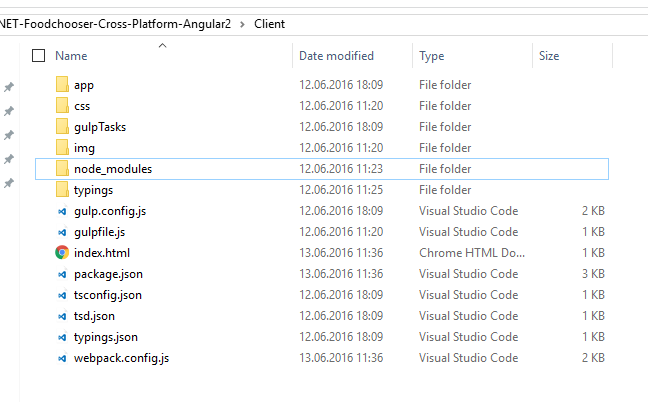Sort by the Size column header

tap(549, 56)
